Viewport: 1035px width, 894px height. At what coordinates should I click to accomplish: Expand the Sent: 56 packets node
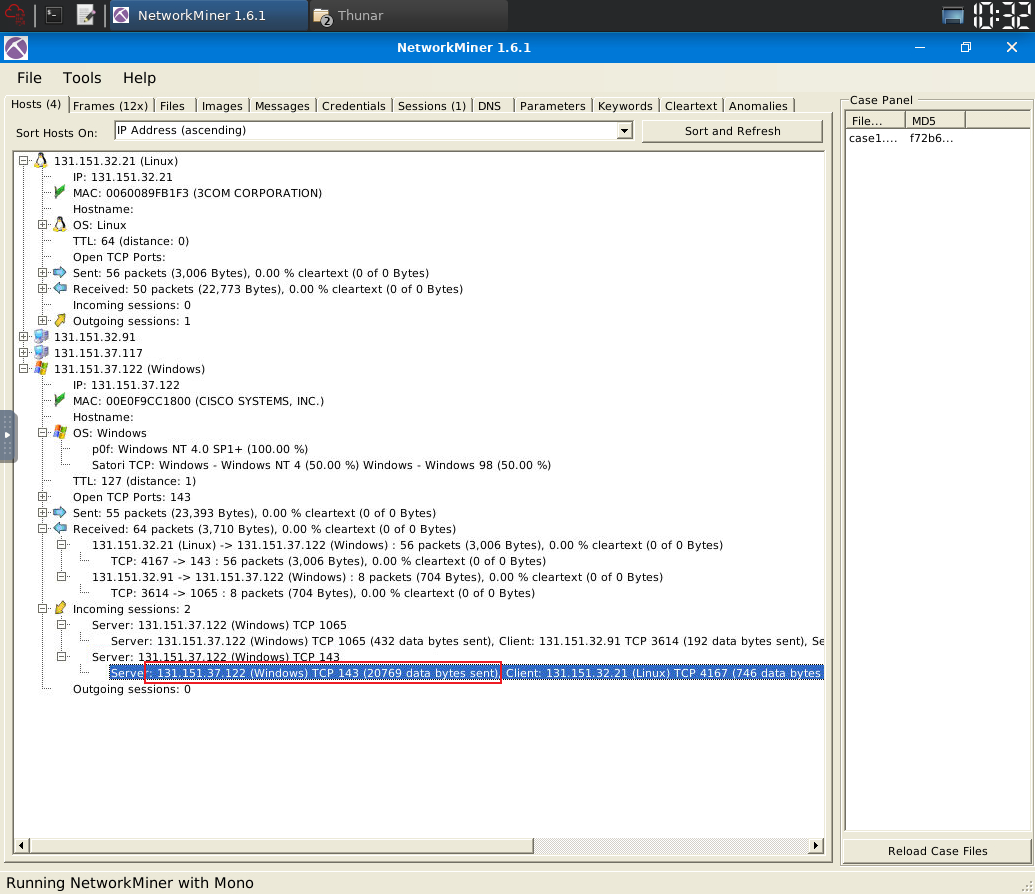(43, 273)
